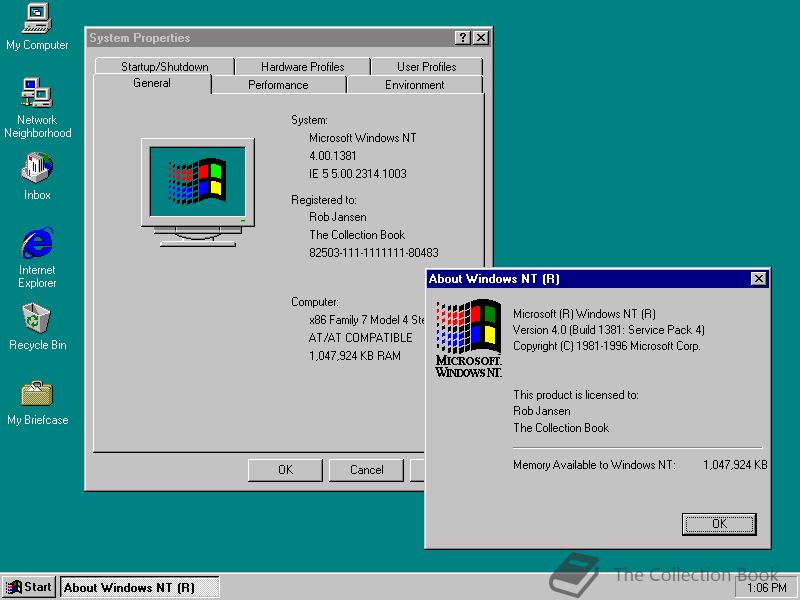Select the Inbox desktop icon
The width and height of the screenshot is (800, 600).
[37, 176]
